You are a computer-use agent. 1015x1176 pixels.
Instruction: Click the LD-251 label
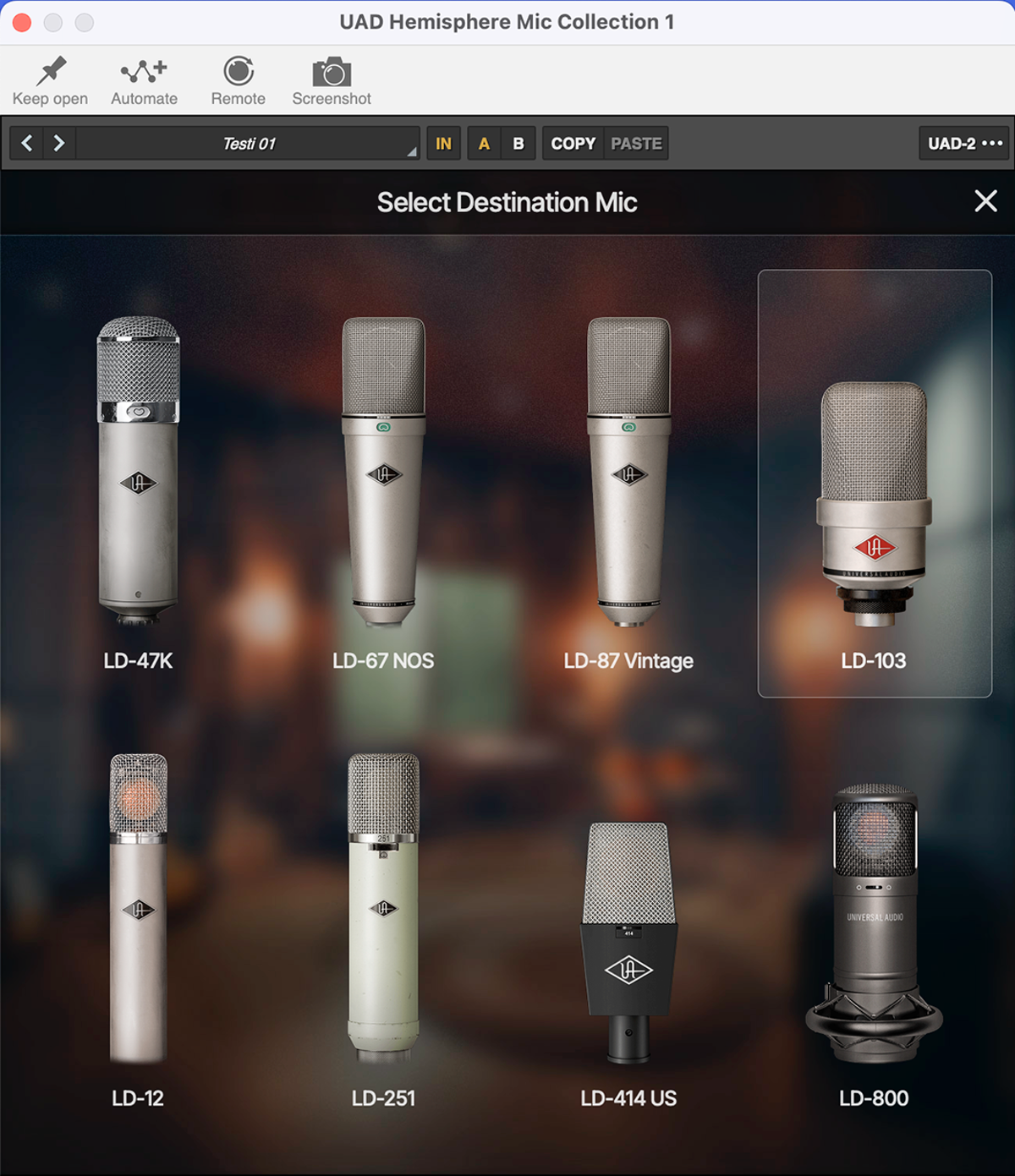(x=383, y=1098)
